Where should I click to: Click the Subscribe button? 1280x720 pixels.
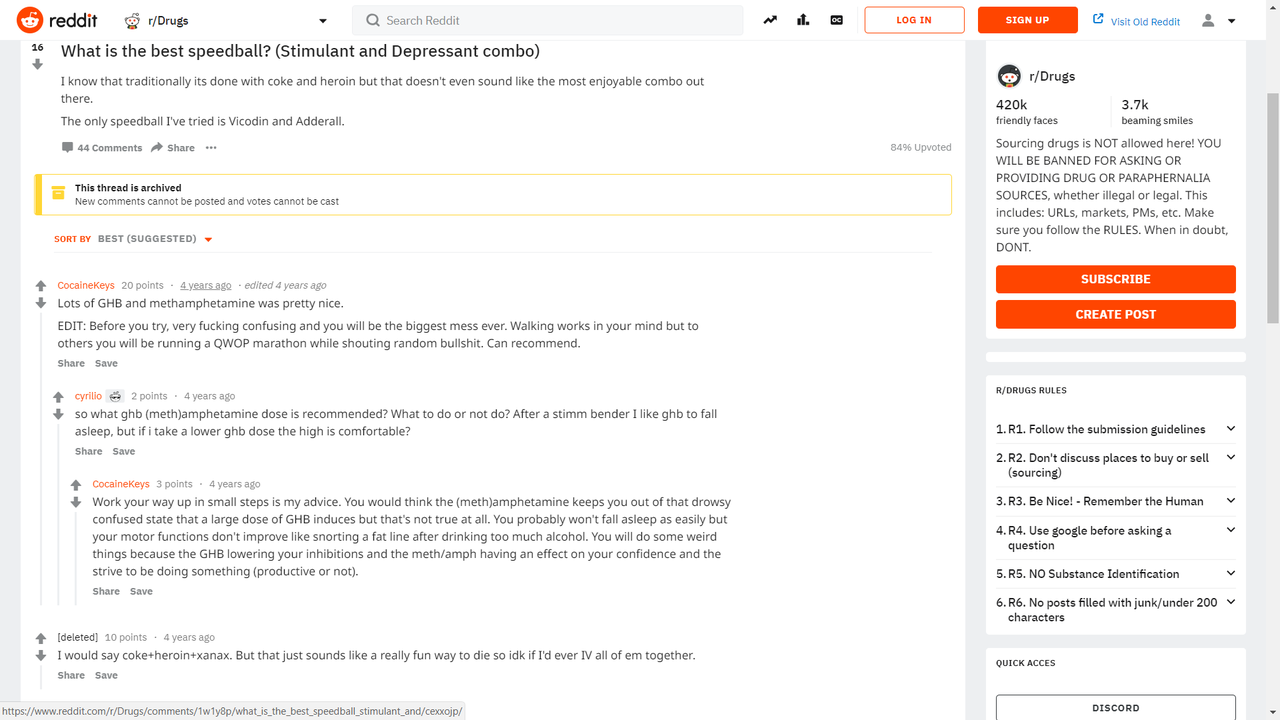[x=1116, y=279]
